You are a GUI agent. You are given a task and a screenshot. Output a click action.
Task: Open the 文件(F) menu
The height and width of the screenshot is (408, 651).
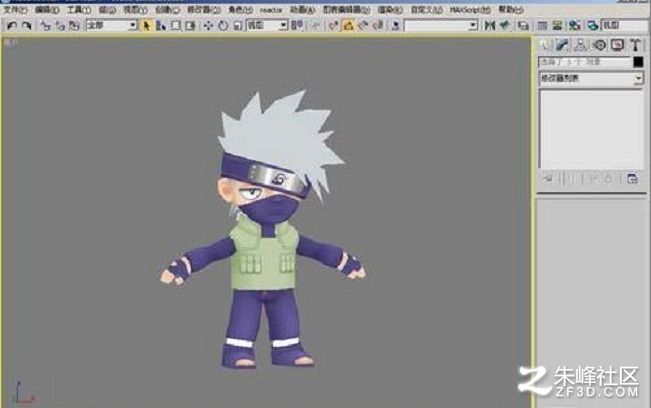click(x=15, y=9)
